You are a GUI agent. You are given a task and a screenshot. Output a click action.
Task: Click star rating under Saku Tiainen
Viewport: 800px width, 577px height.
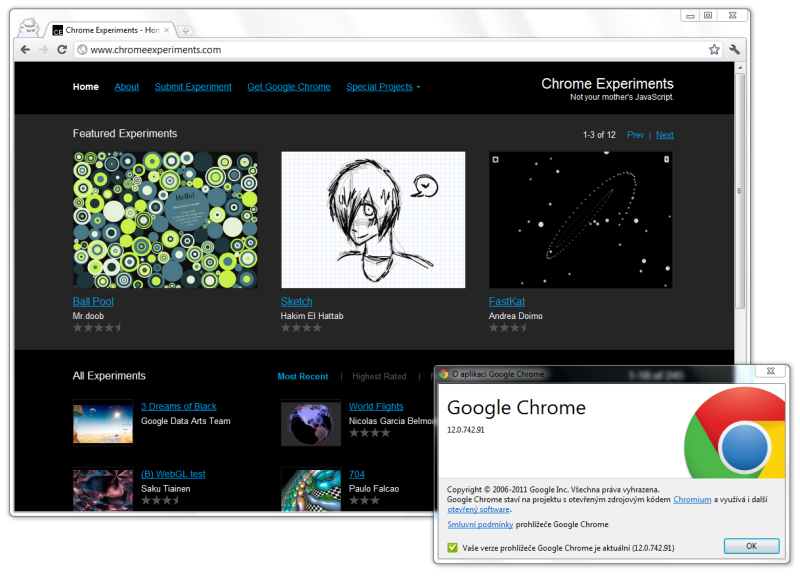[160, 500]
